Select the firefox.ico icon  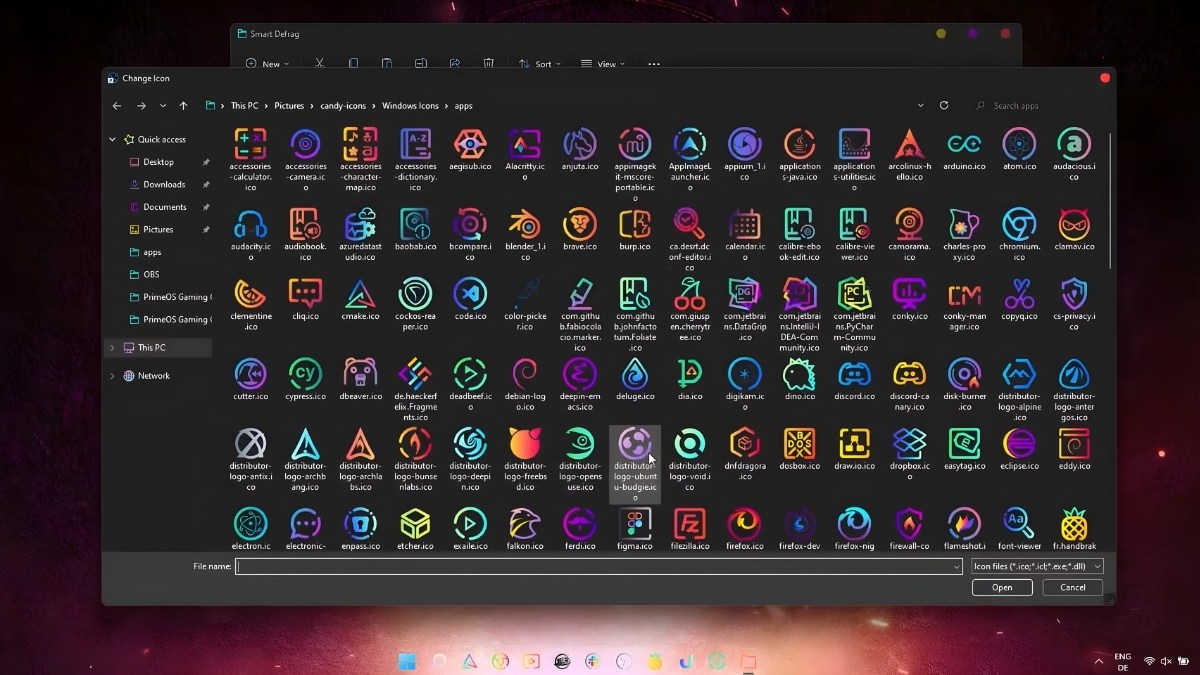coord(745,530)
